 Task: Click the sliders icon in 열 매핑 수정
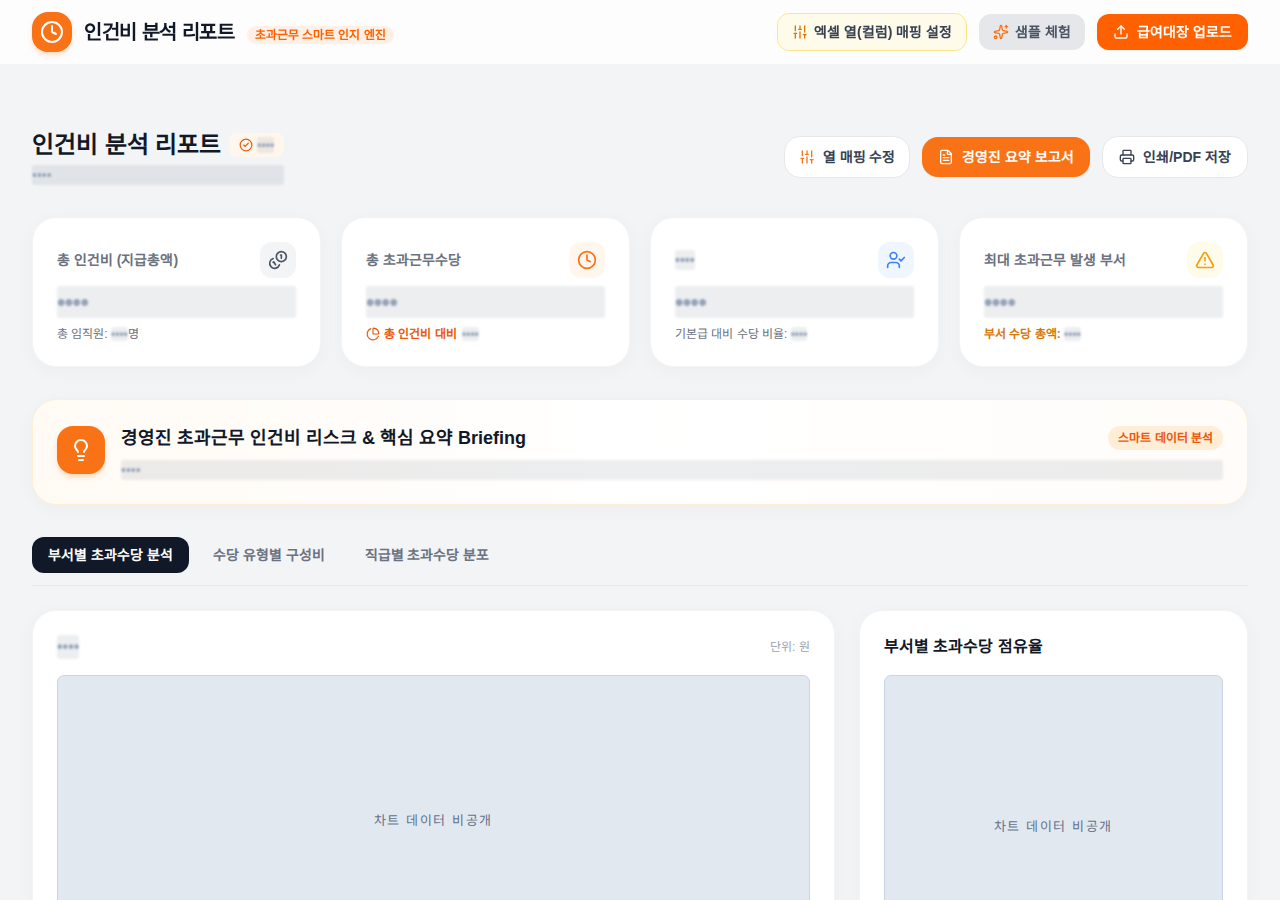tap(807, 157)
